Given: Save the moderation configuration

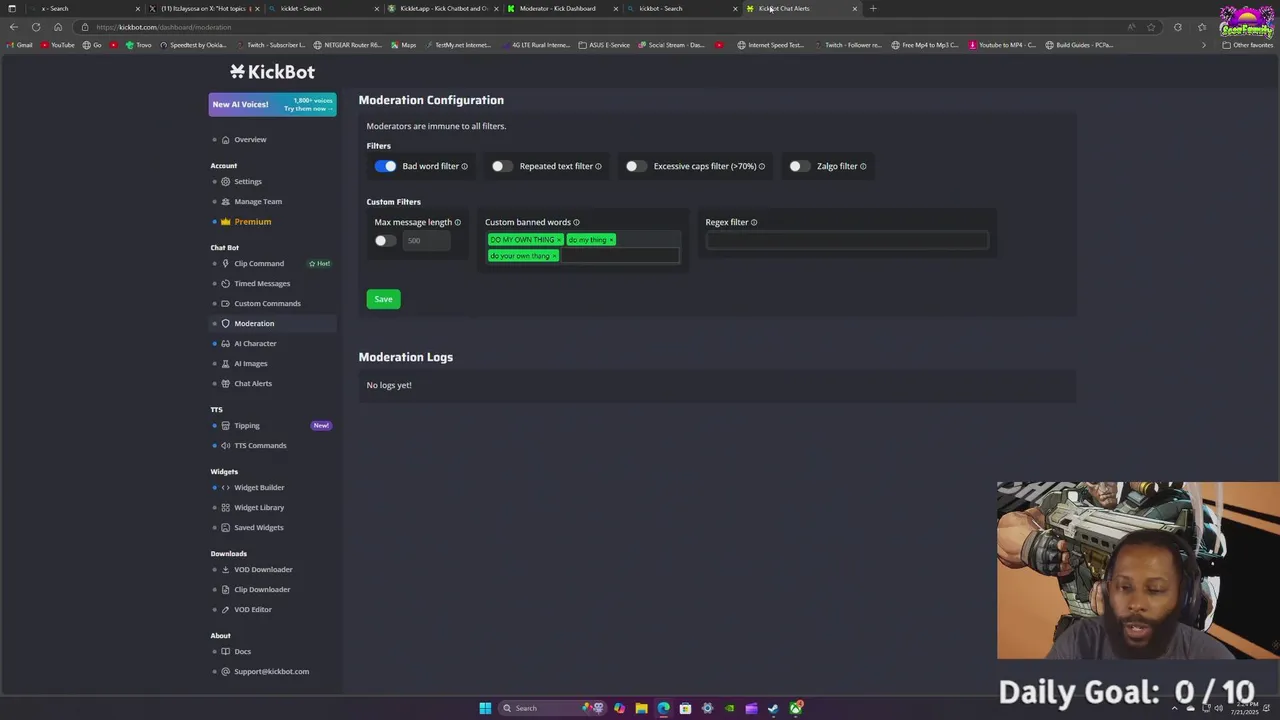Looking at the screenshot, I should pyautogui.click(x=383, y=299).
